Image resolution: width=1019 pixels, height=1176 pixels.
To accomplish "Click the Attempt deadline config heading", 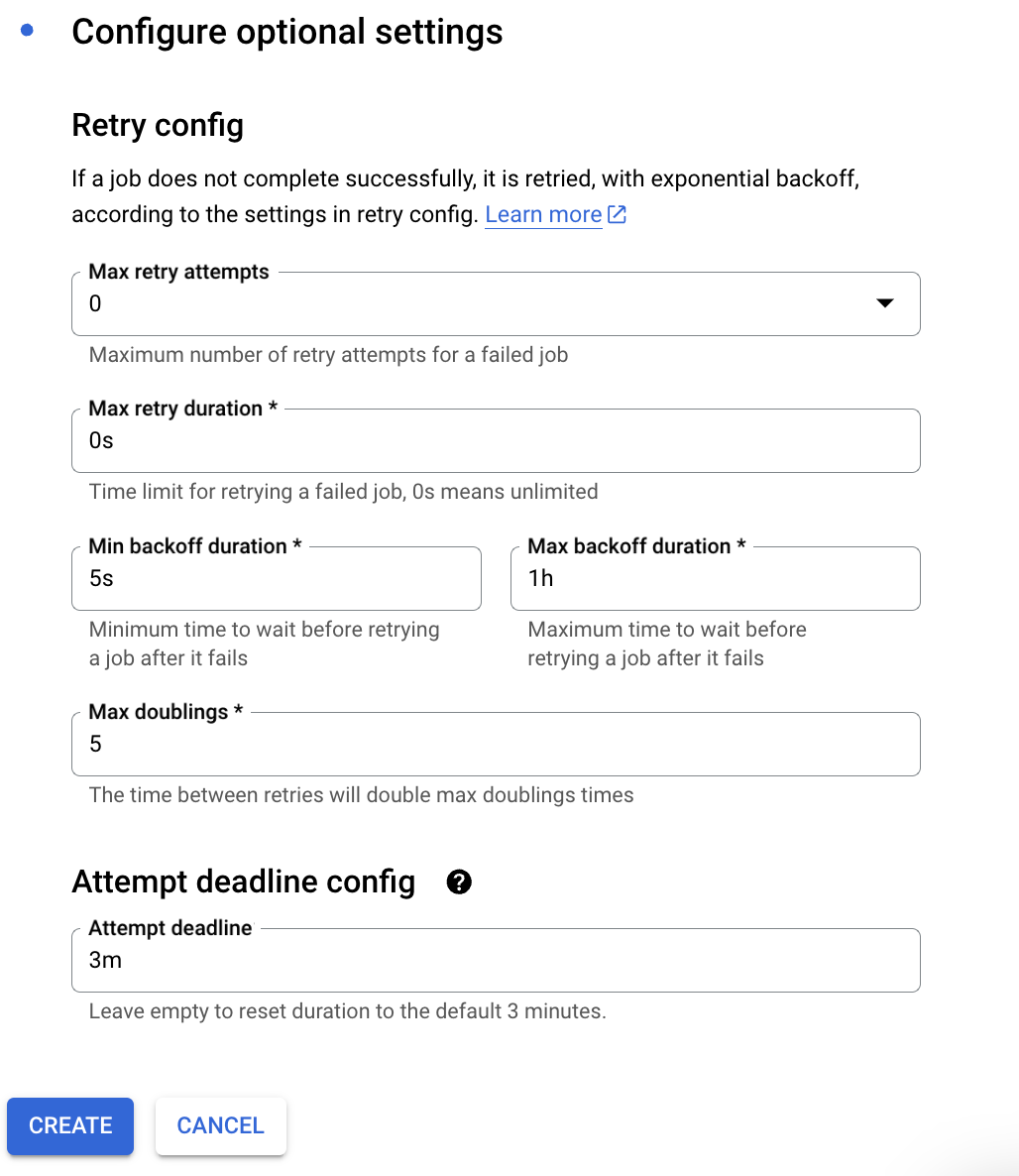I will 244,882.
